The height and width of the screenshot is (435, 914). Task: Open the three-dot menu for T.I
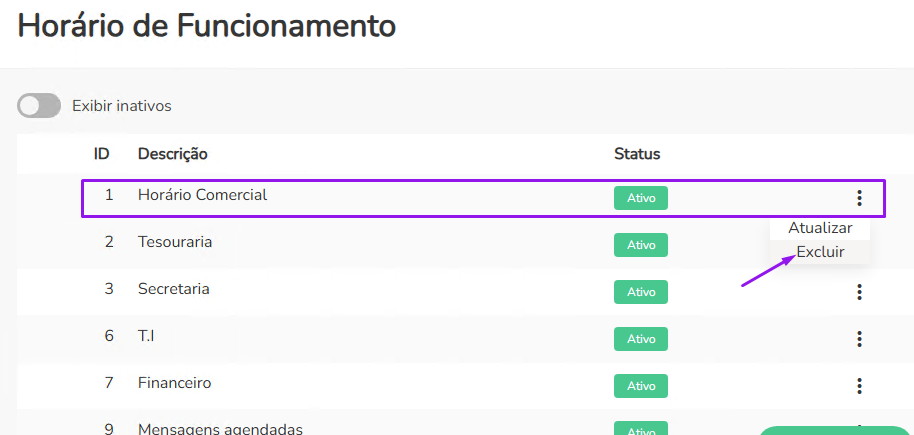[x=859, y=339]
